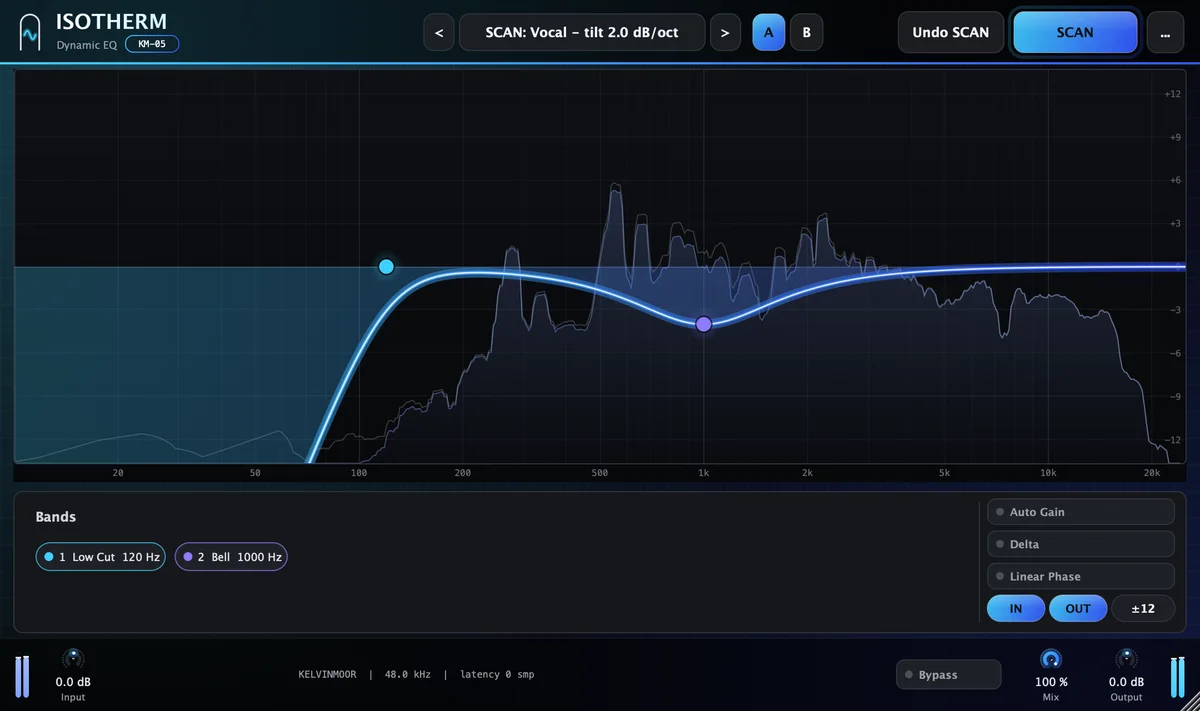Click the input level meter

tap(22, 676)
